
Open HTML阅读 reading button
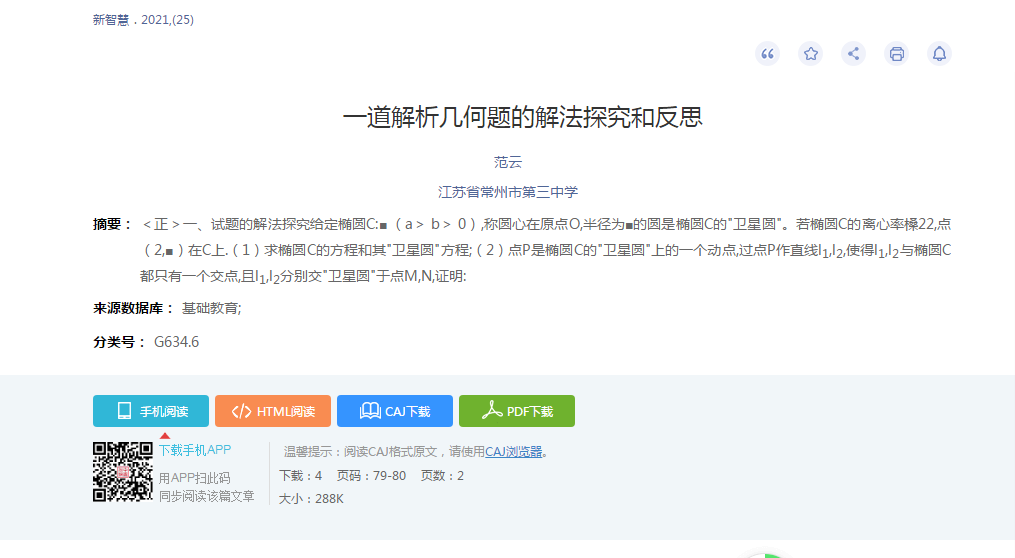[273, 411]
